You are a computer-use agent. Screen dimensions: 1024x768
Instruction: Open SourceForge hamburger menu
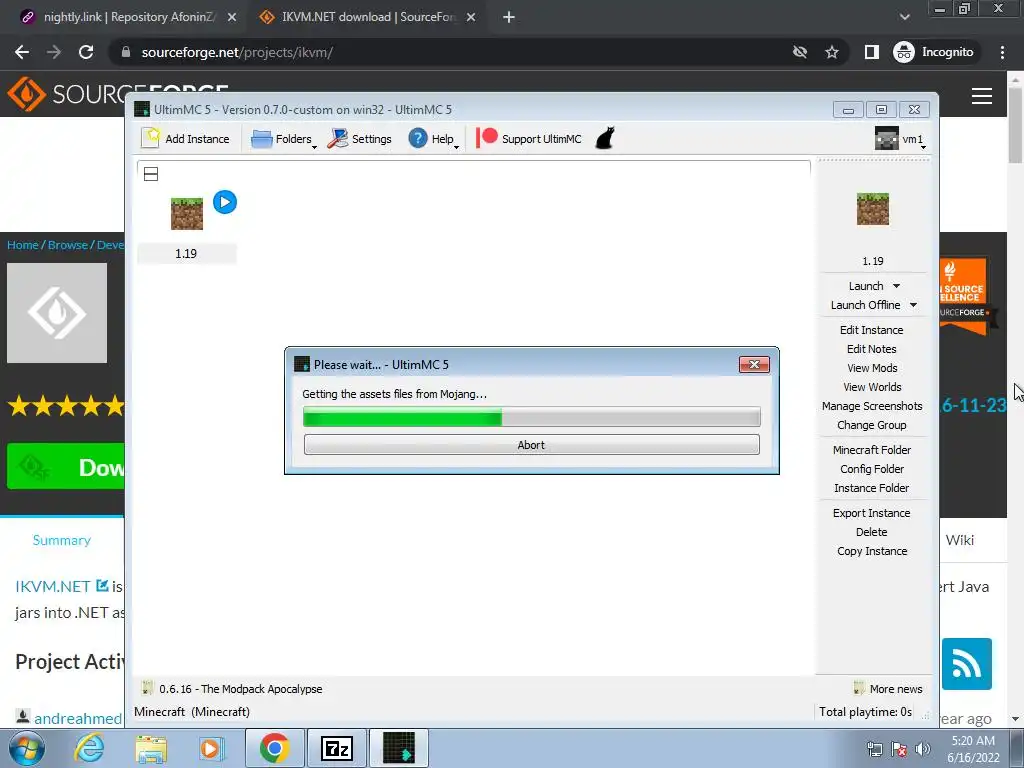click(982, 96)
